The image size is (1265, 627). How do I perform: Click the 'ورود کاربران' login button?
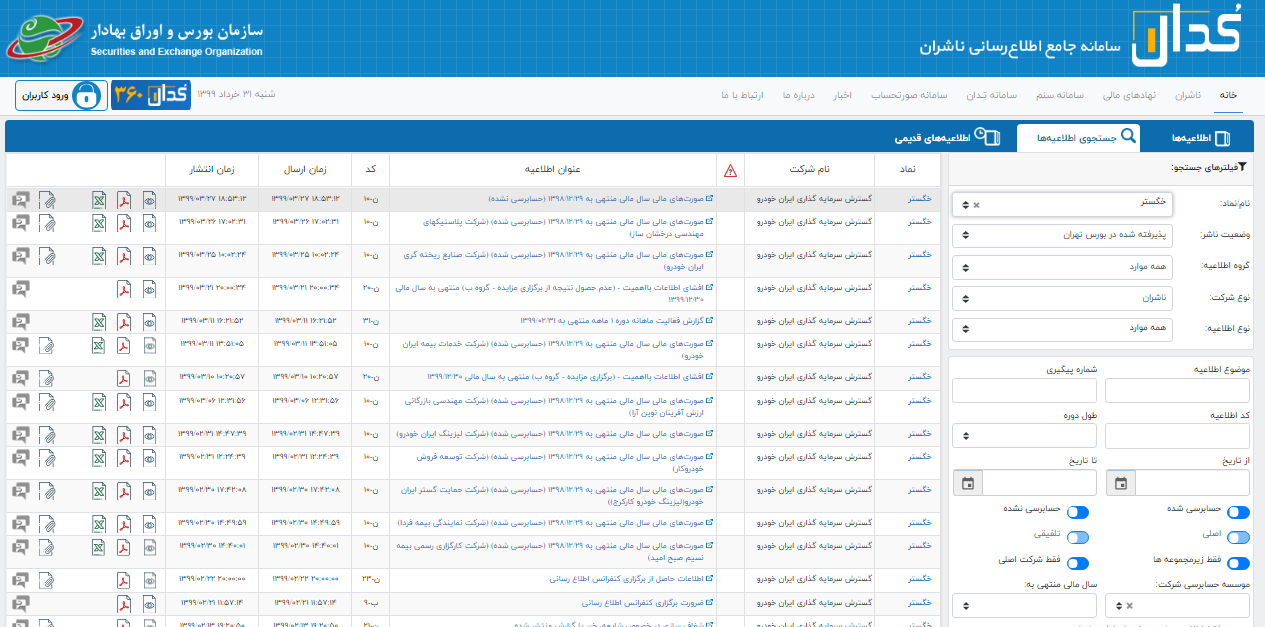pos(60,95)
